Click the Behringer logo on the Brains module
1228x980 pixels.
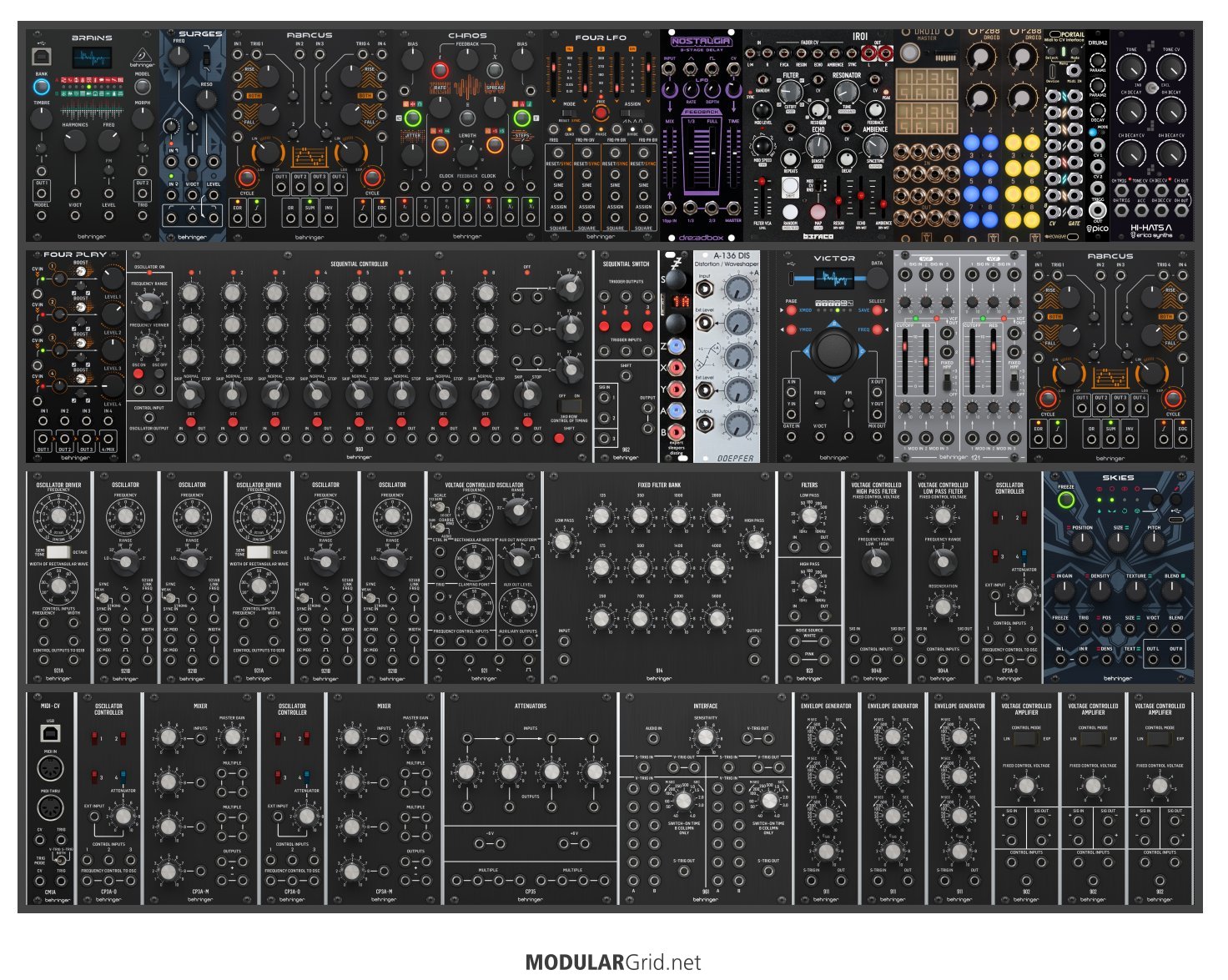(143, 58)
